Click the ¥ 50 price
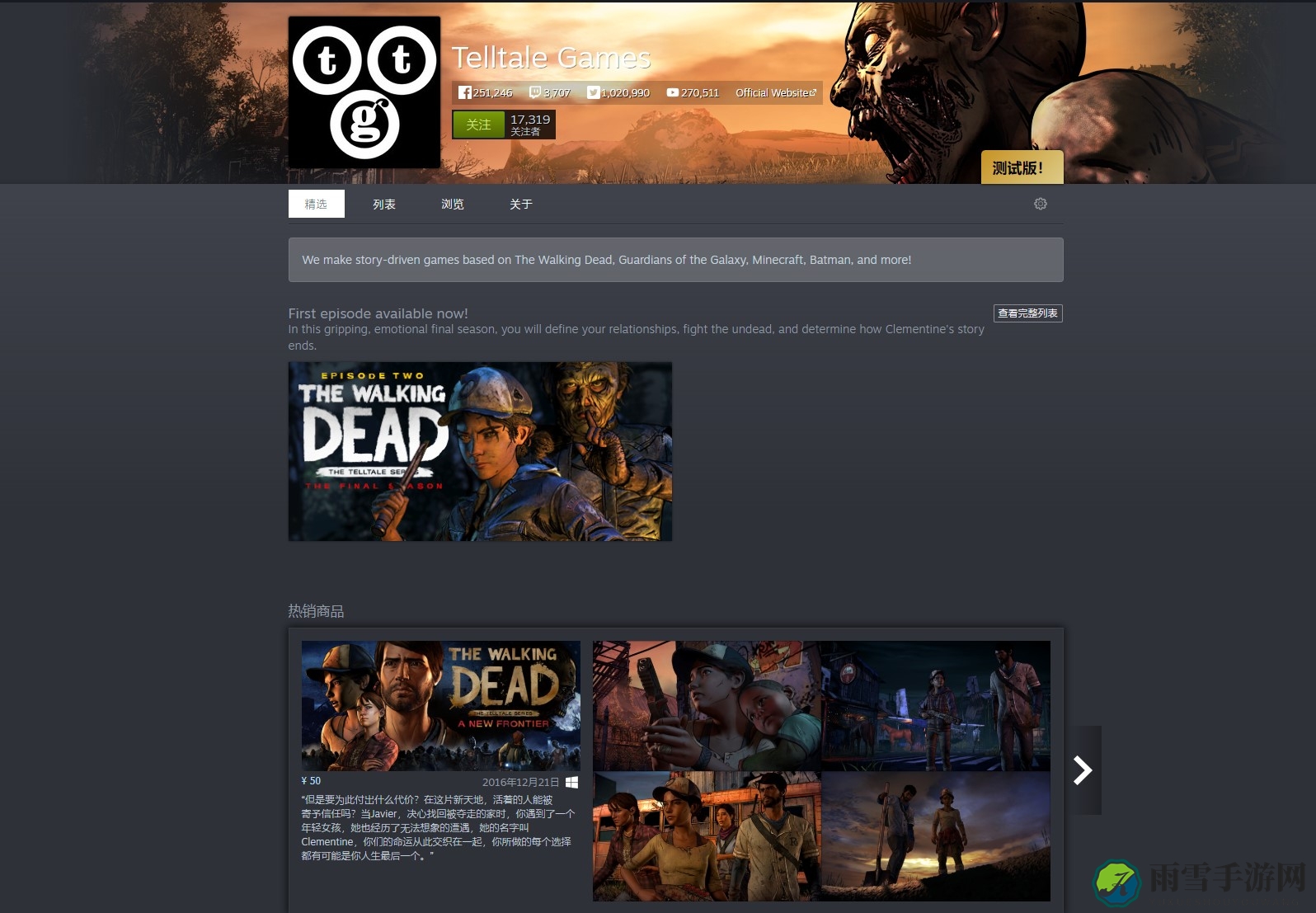This screenshot has height=913, width=1316. click(x=312, y=781)
